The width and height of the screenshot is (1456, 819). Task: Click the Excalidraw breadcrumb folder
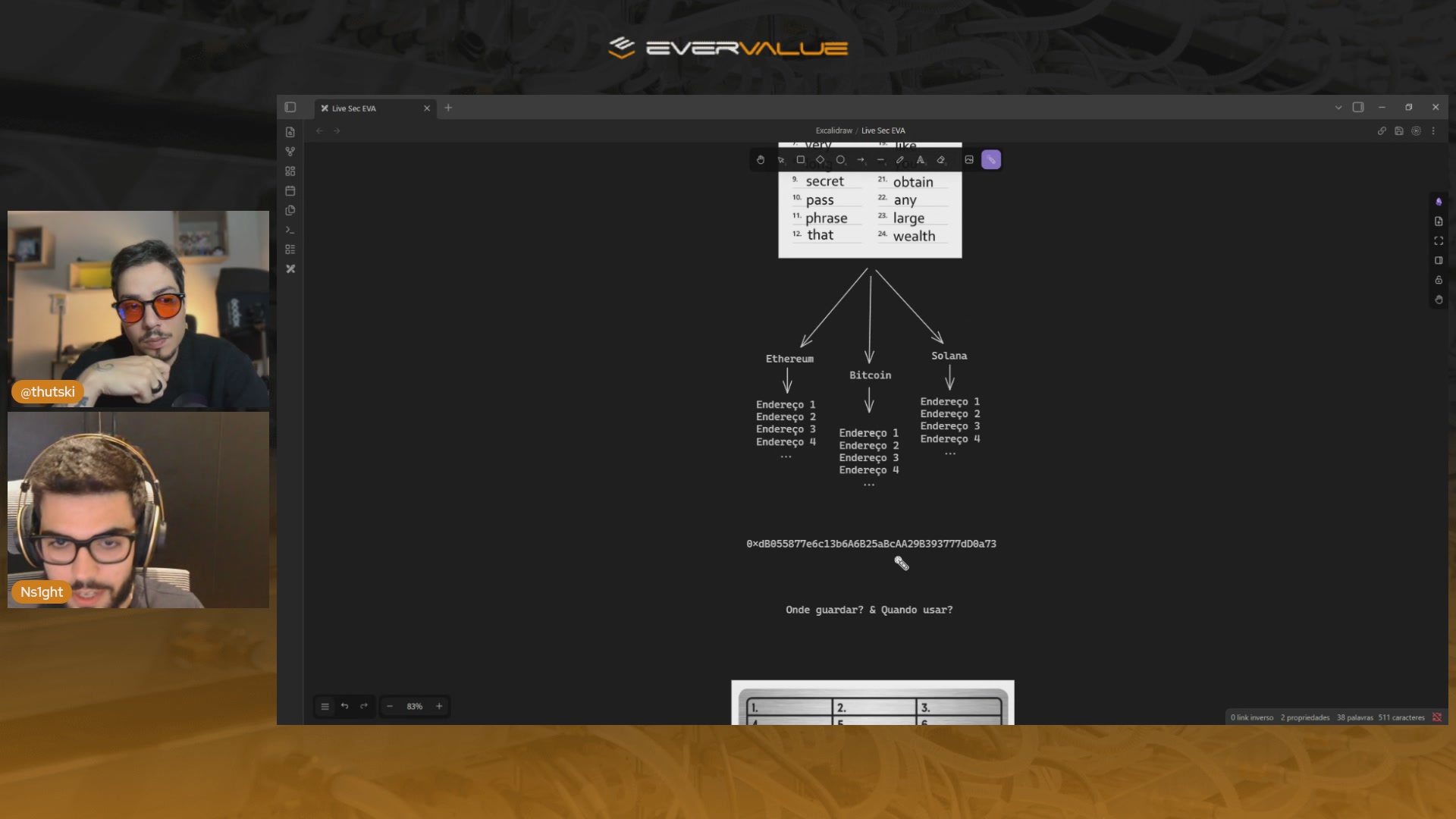833,131
